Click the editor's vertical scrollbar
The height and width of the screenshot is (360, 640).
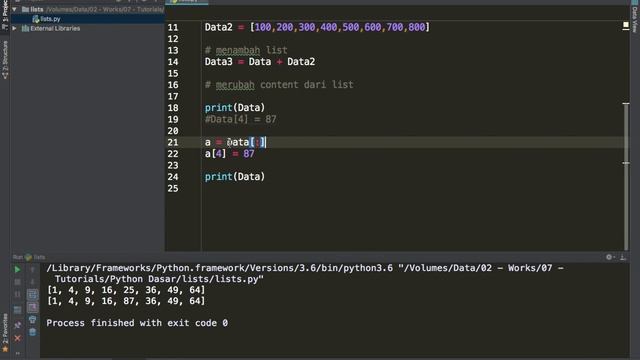pos(626,176)
